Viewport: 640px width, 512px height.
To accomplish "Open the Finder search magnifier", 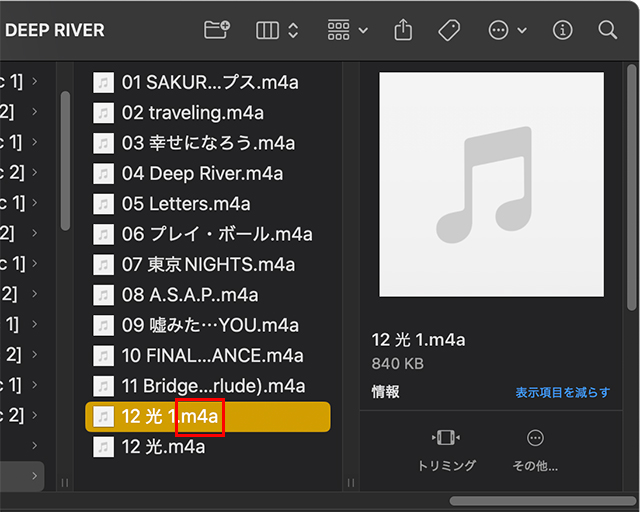I will [607, 30].
